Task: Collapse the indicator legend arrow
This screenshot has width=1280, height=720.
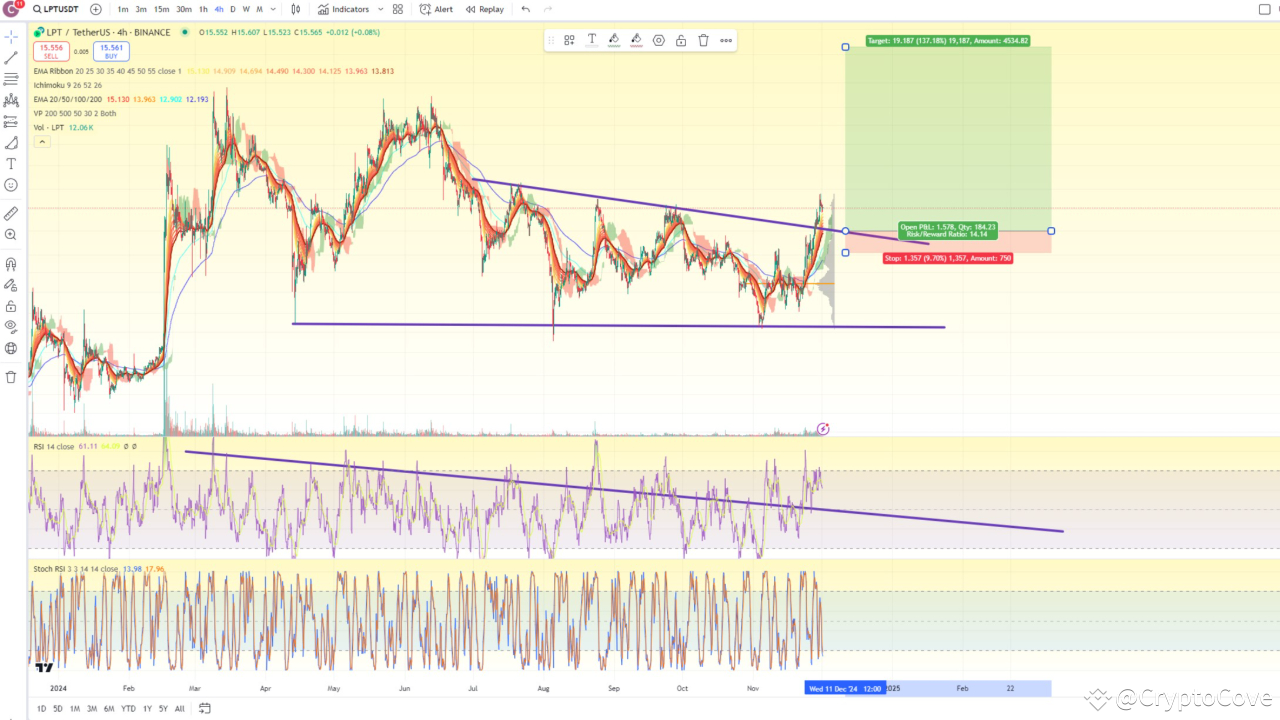Action: point(41,141)
